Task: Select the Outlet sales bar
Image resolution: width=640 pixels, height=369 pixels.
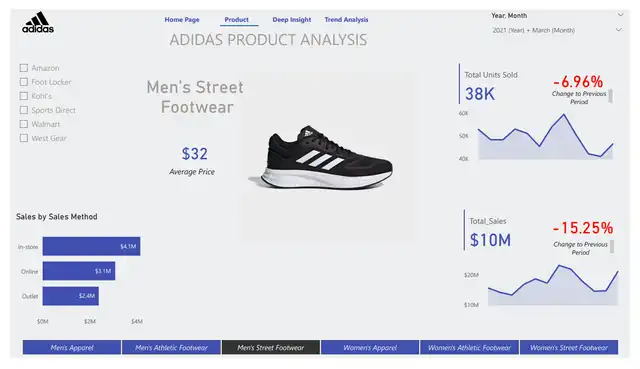Action: click(x=71, y=296)
